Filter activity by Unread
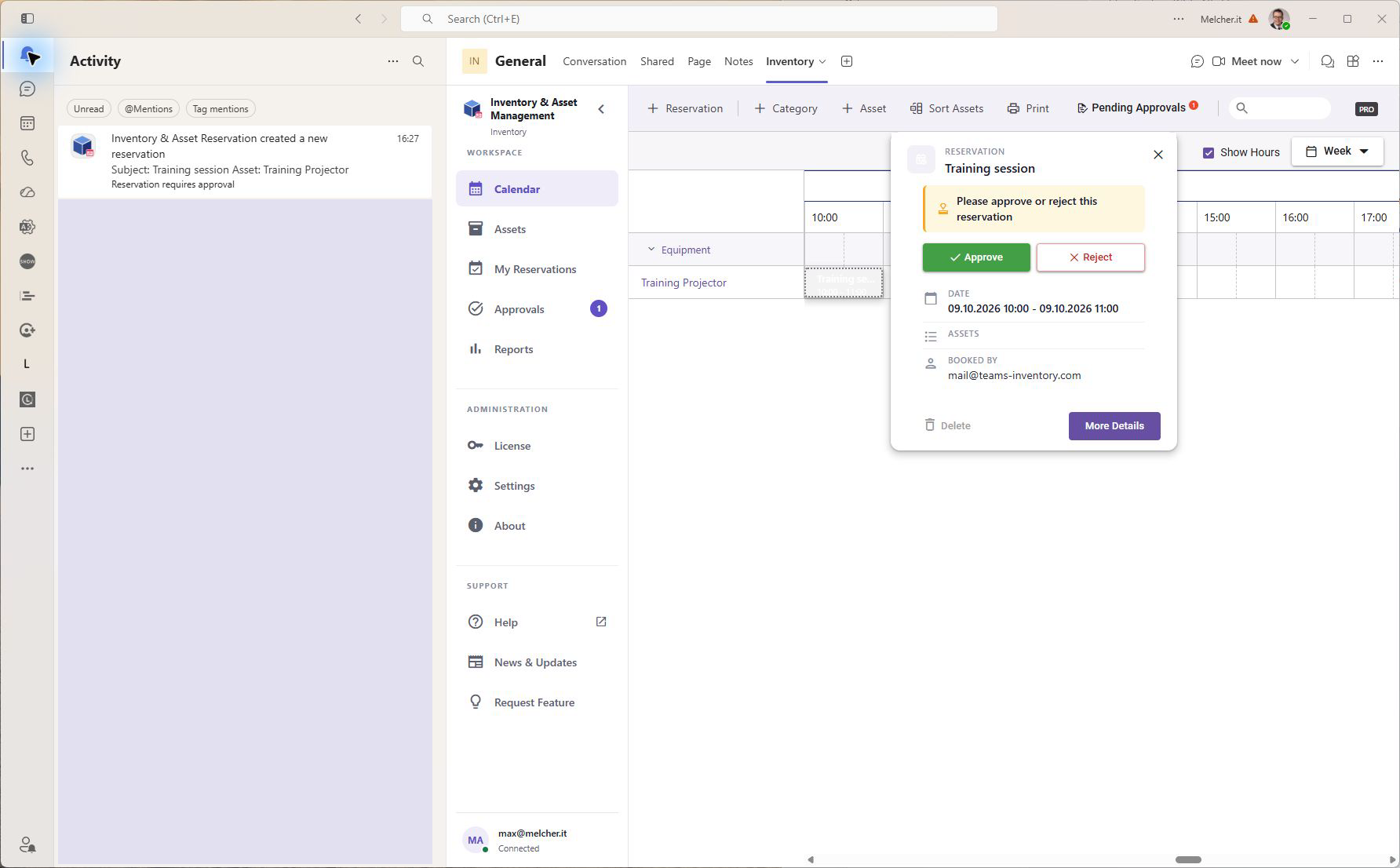The image size is (1400, 868). tap(89, 109)
